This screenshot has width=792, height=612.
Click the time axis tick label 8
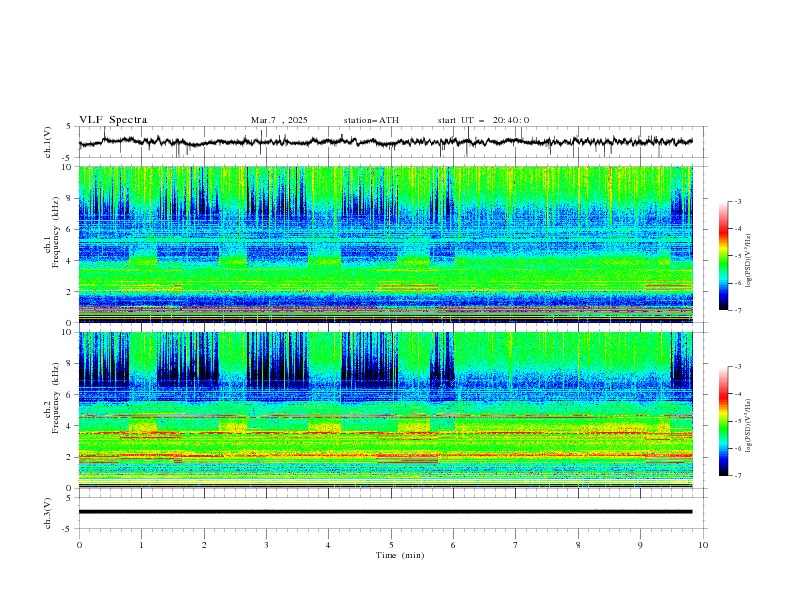tap(578, 545)
